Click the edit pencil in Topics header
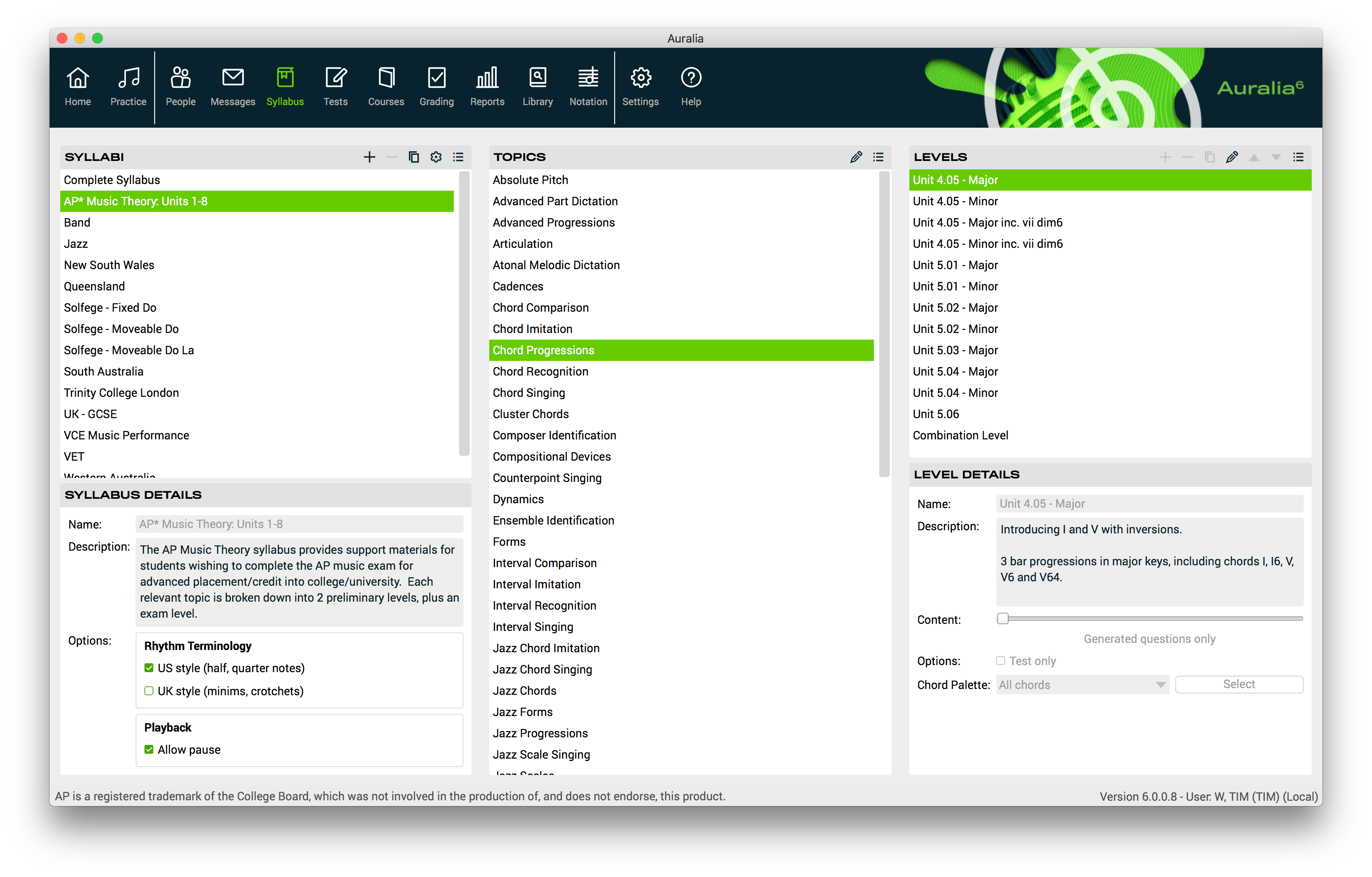The width and height of the screenshot is (1372, 877). [x=856, y=157]
